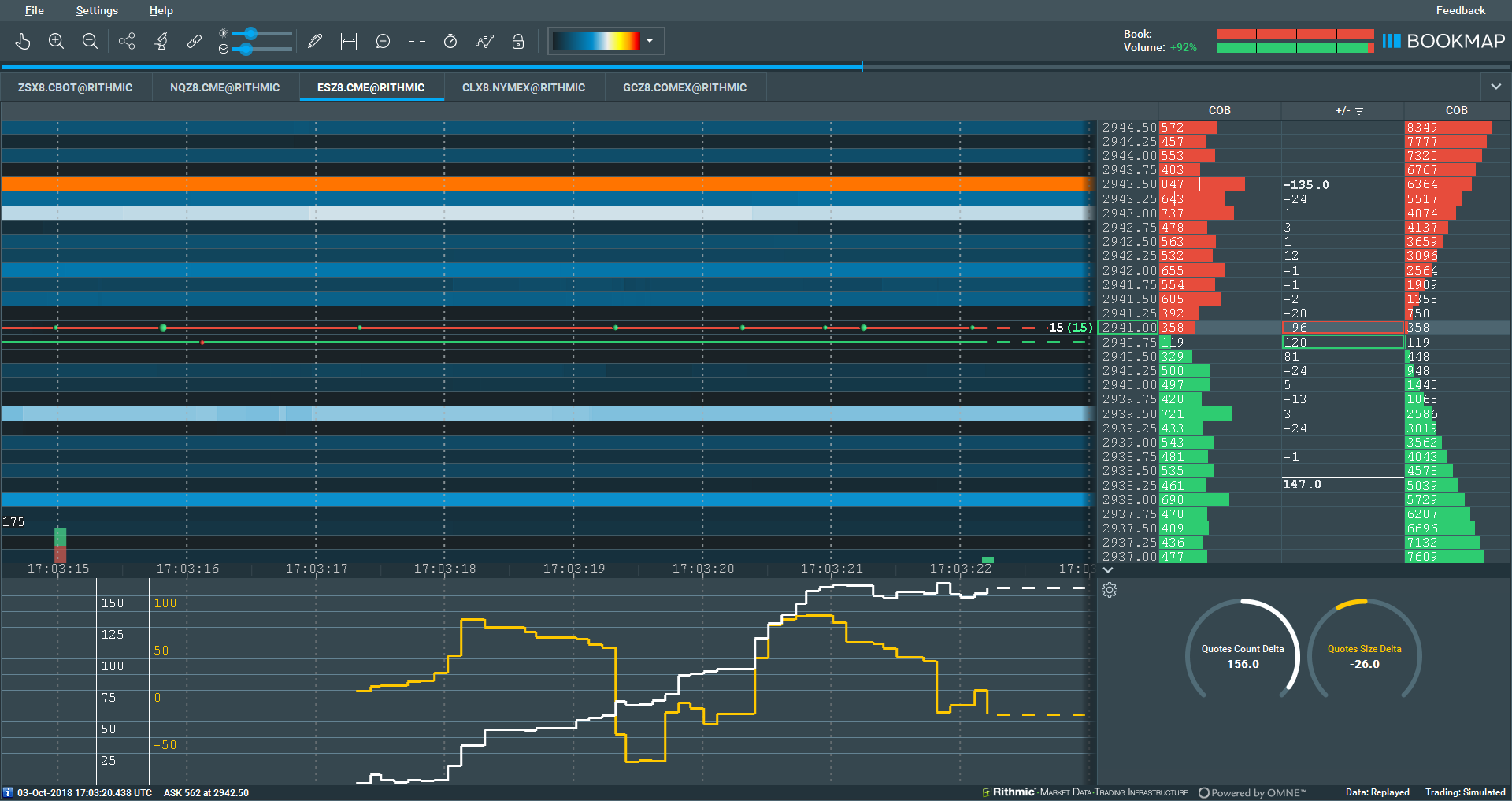Switch to the NQZ8.CME@RITHMIC tab
This screenshot has height=801, width=1512.
coord(224,87)
